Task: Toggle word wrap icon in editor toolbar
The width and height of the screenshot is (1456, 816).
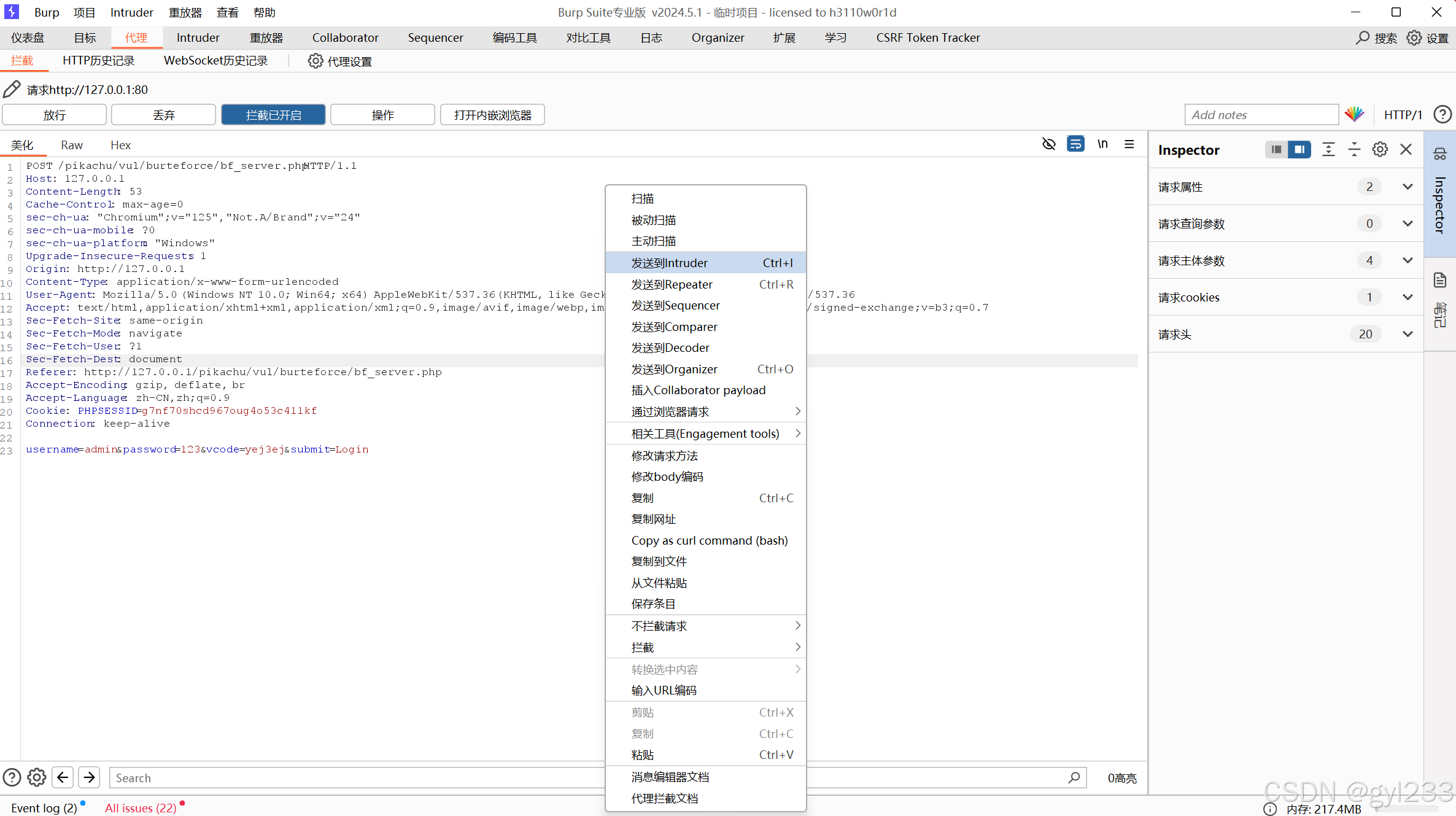Action: pyautogui.click(x=1075, y=144)
